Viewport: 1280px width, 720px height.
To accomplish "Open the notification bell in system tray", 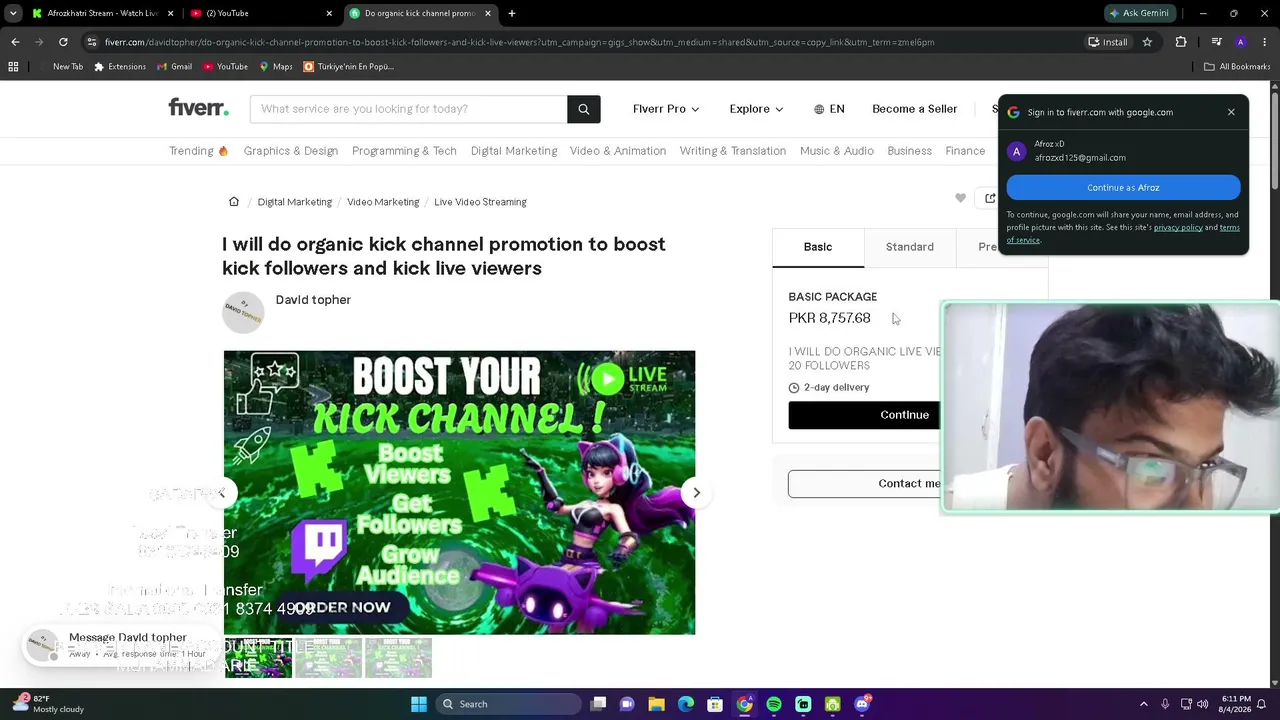I will coord(1261,704).
